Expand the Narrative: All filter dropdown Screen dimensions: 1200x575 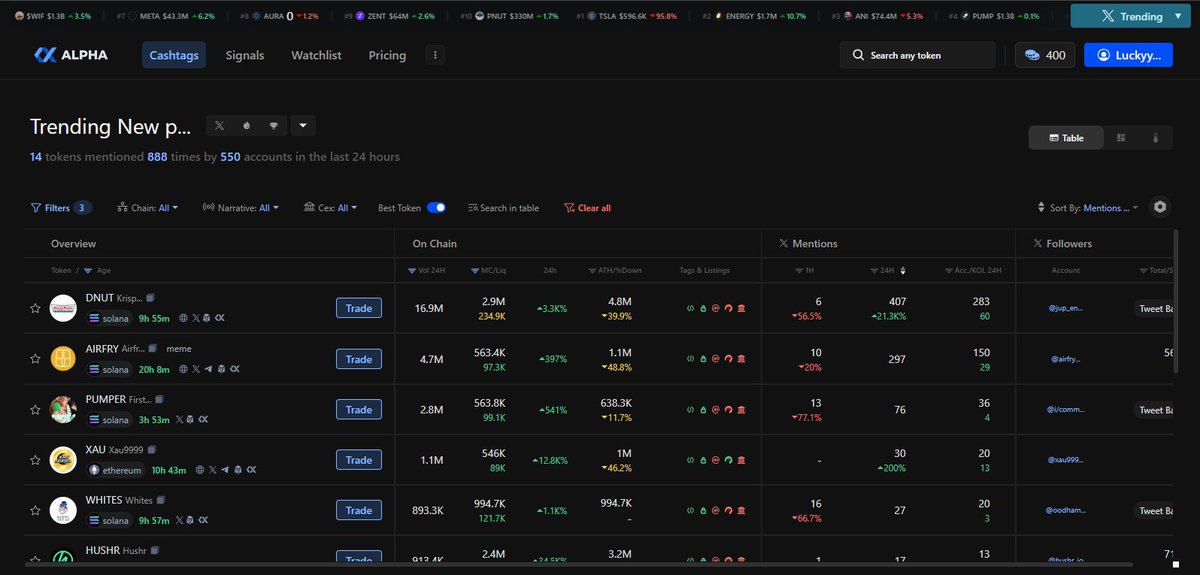click(240, 208)
